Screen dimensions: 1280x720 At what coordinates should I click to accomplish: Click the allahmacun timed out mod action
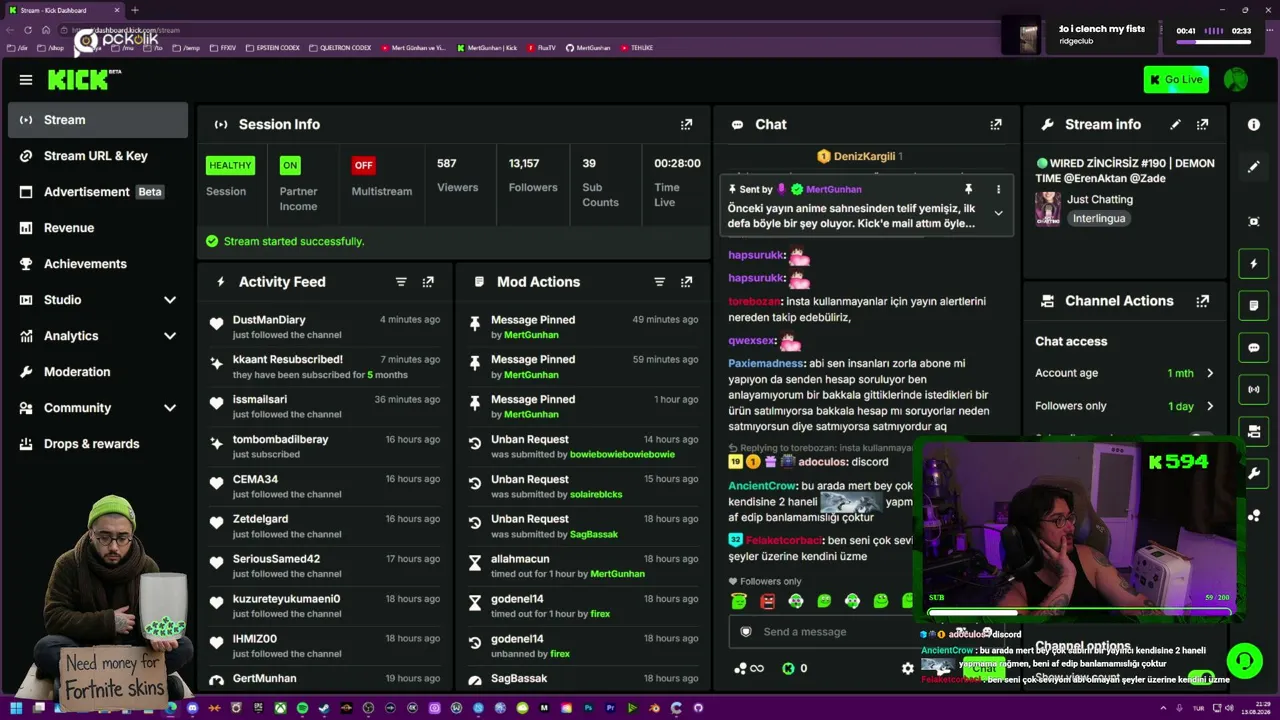(x=584, y=566)
